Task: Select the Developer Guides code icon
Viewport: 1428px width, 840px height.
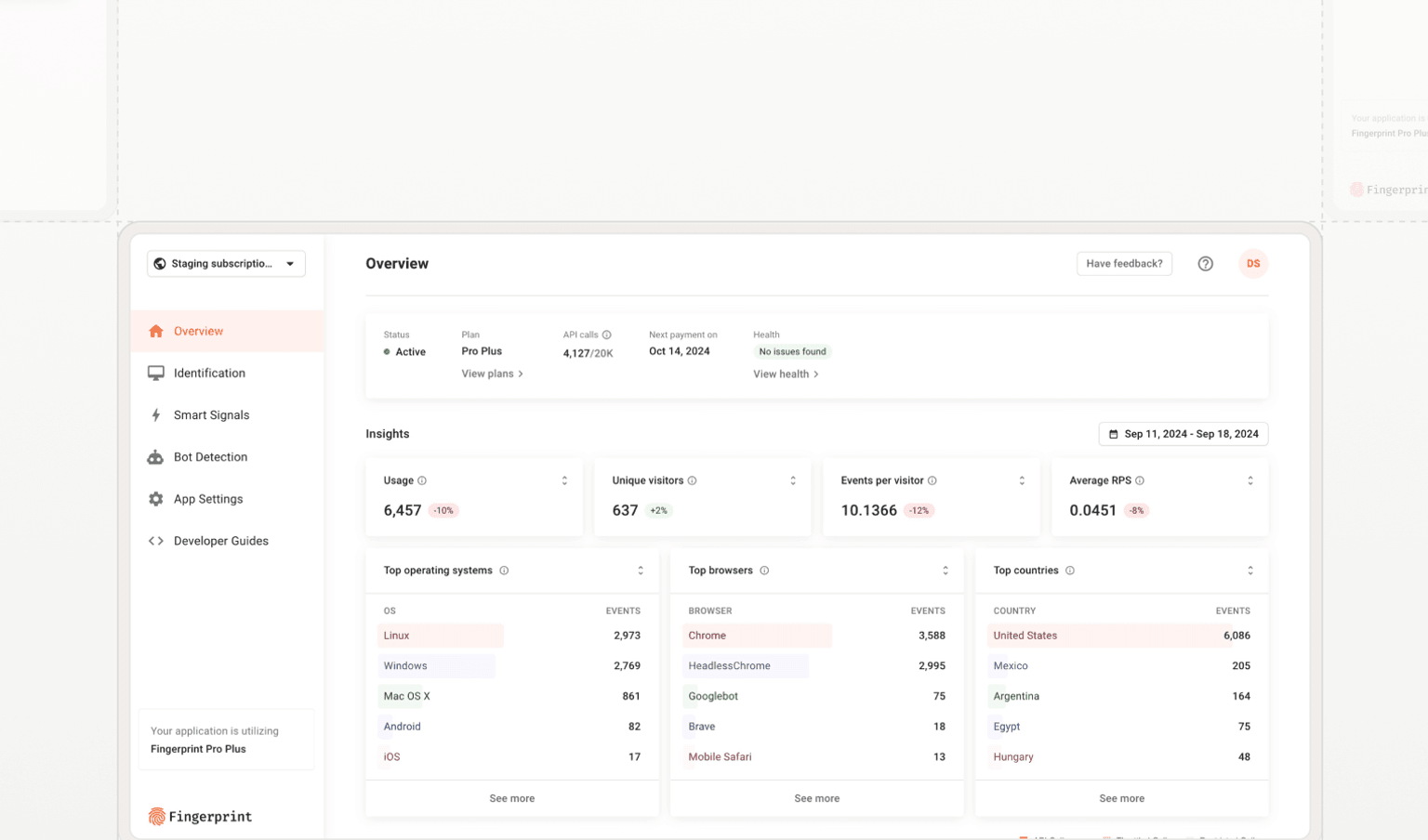Action: (155, 540)
